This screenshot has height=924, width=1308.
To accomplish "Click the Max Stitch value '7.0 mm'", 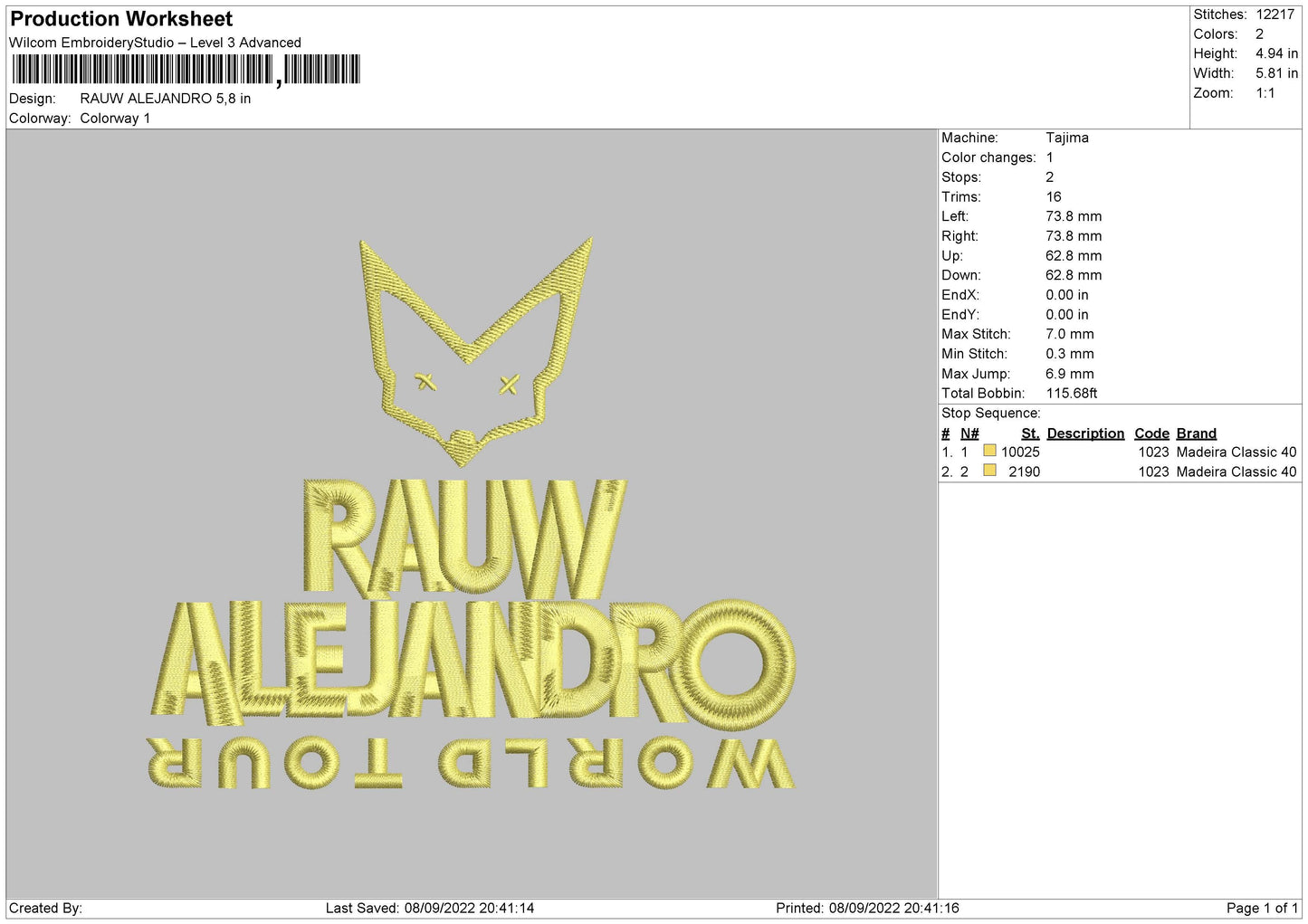I will click(1070, 334).
